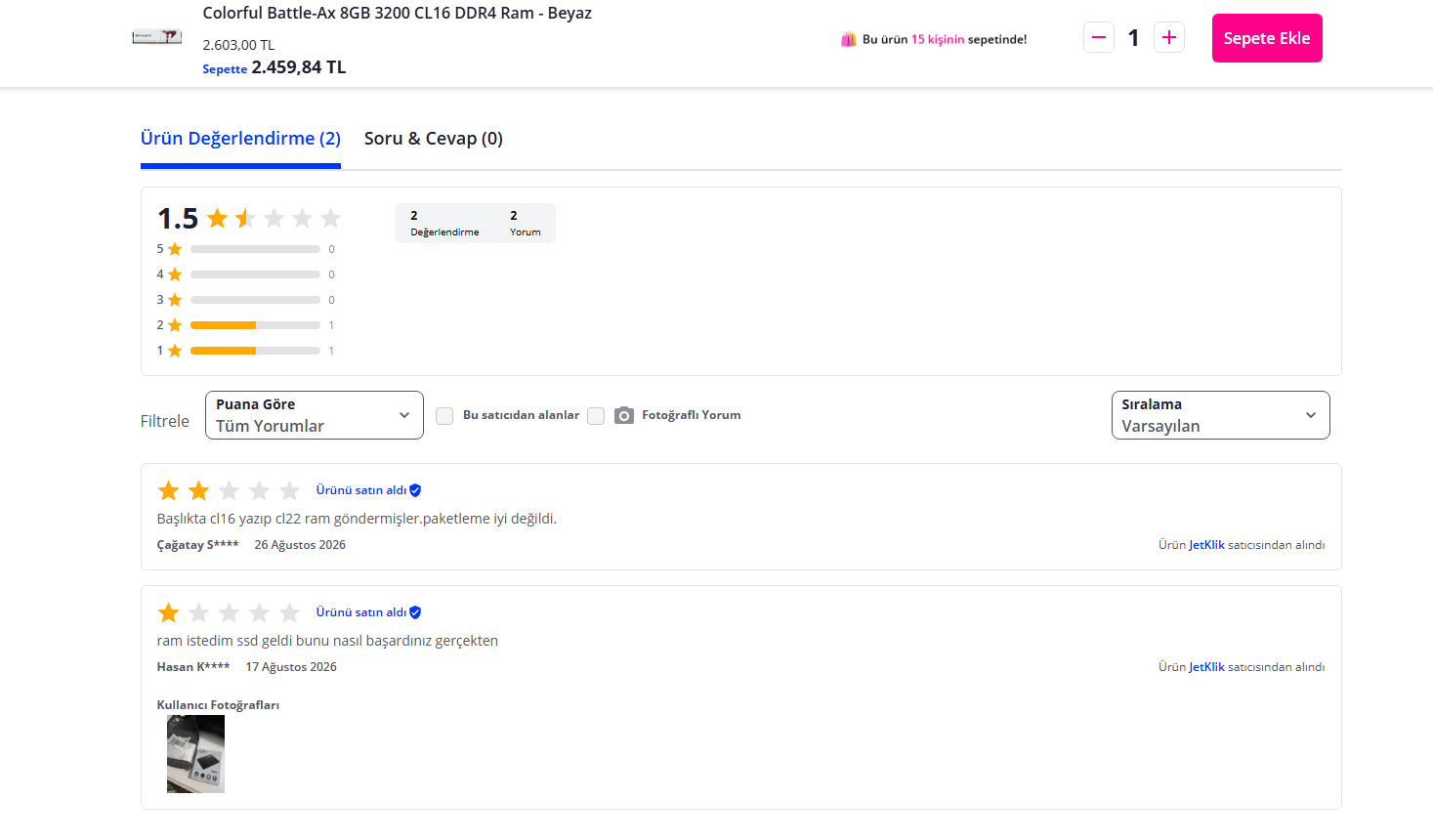
Task: Click Çağatay's review text about cl16
Action: [x=357, y=519]
